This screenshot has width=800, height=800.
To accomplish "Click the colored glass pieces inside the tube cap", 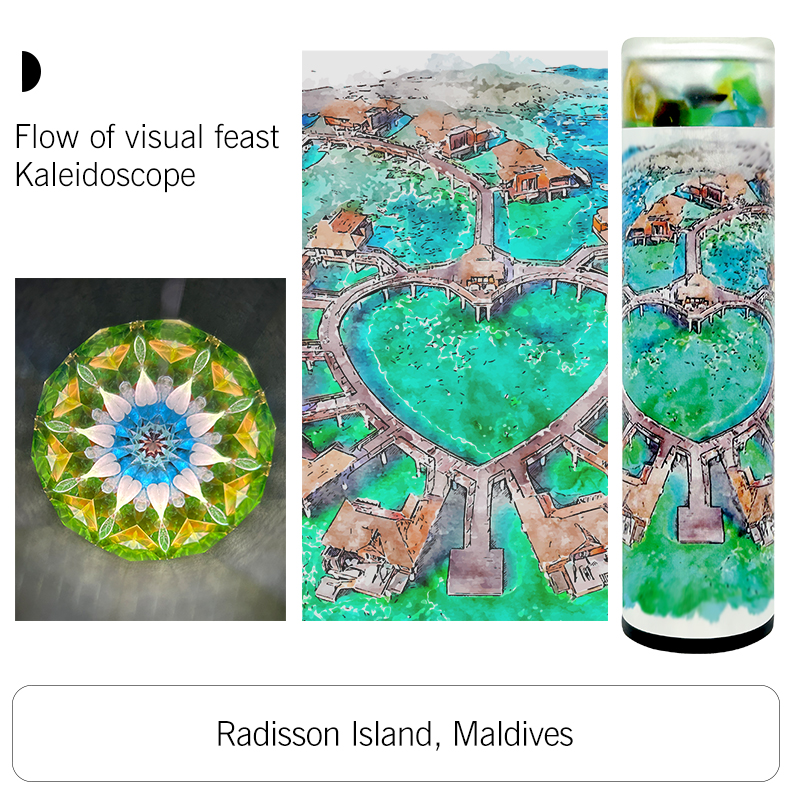I will click(x=698, y=99).
